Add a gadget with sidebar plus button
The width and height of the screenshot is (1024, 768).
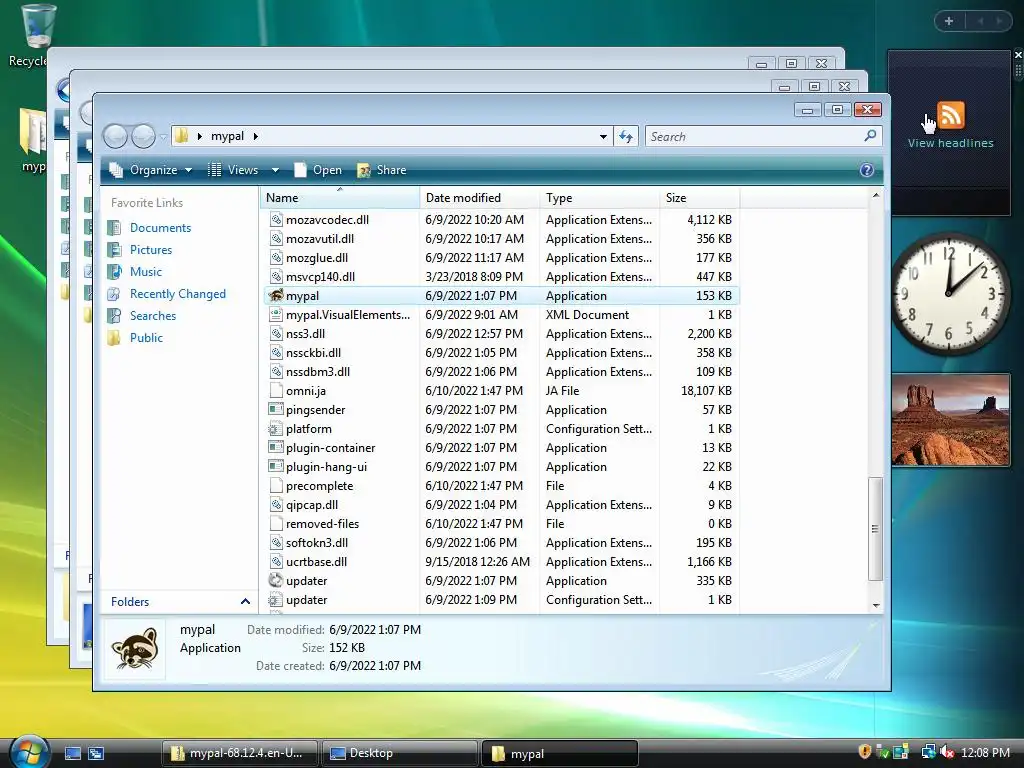[949, 21]
